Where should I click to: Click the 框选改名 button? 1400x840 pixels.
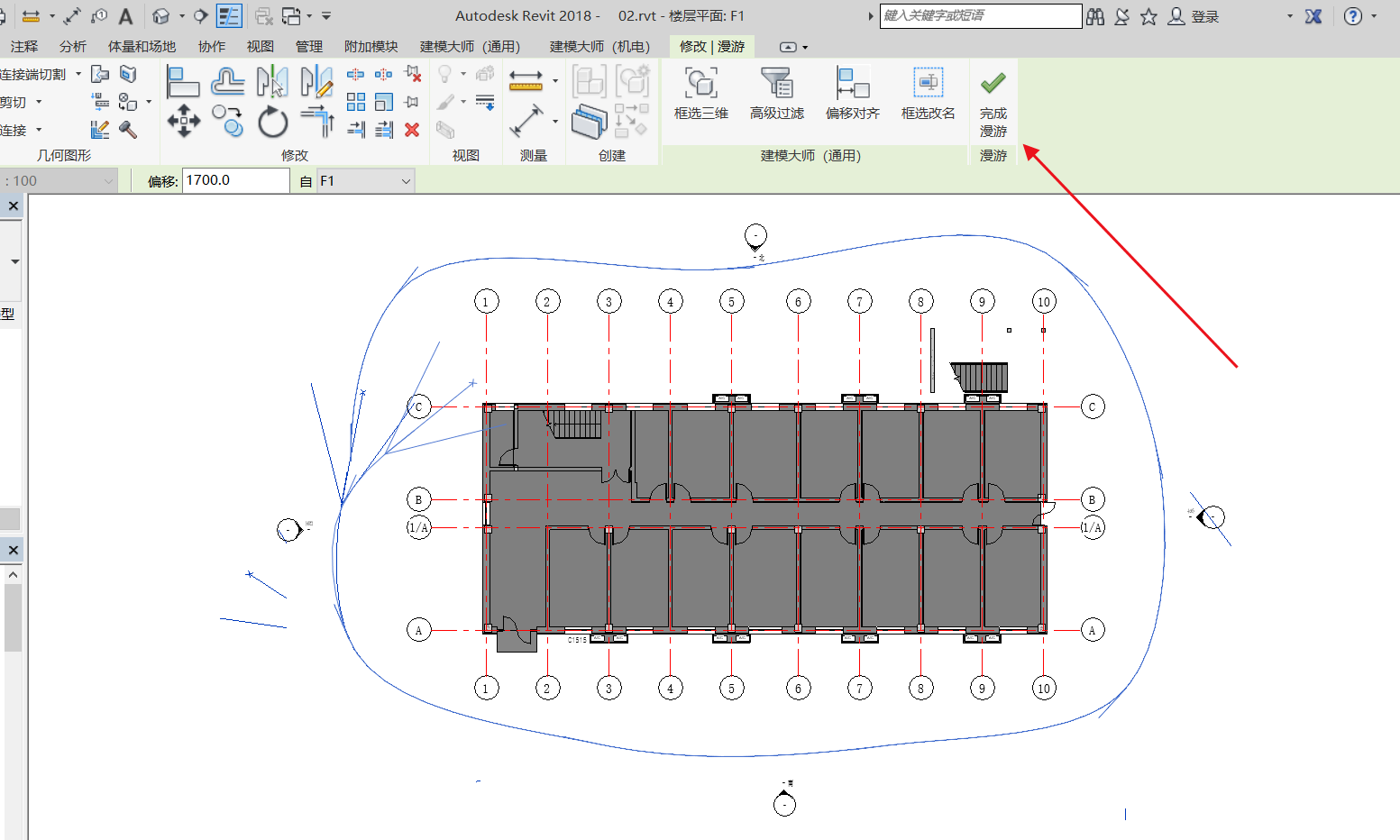point(928,94)
